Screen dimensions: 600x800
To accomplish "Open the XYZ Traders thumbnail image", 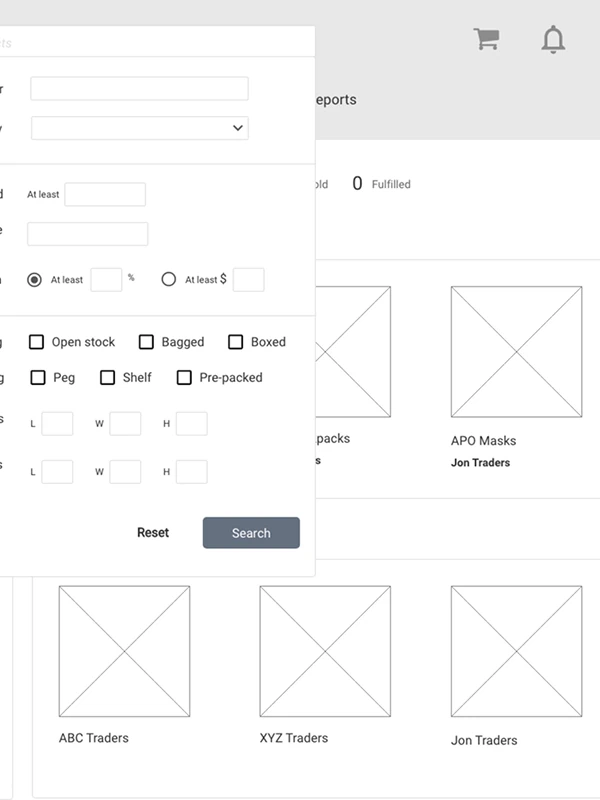I will point(325,651).
